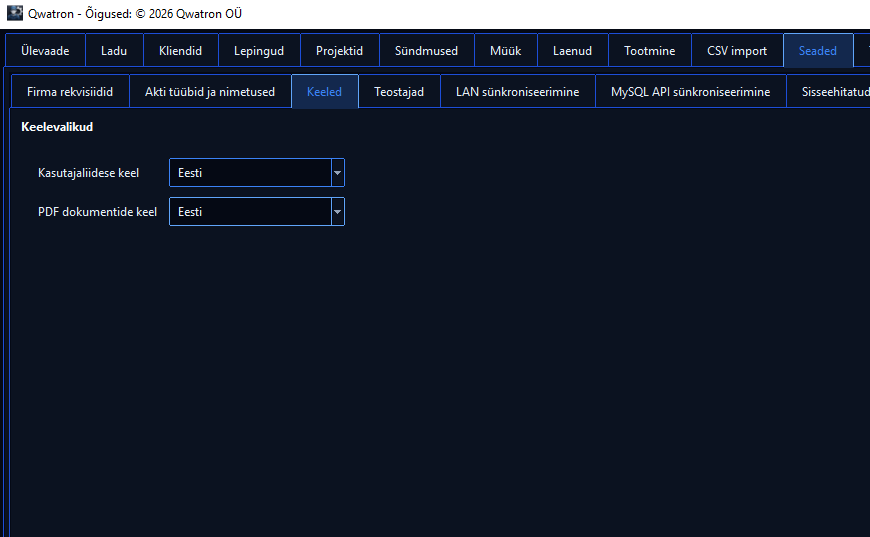Image resolution: width=870 pixels, height=537 pixels.
Task: Expand the Kasutajaliidese keel dropdown arrow
Action: [337, 173]
